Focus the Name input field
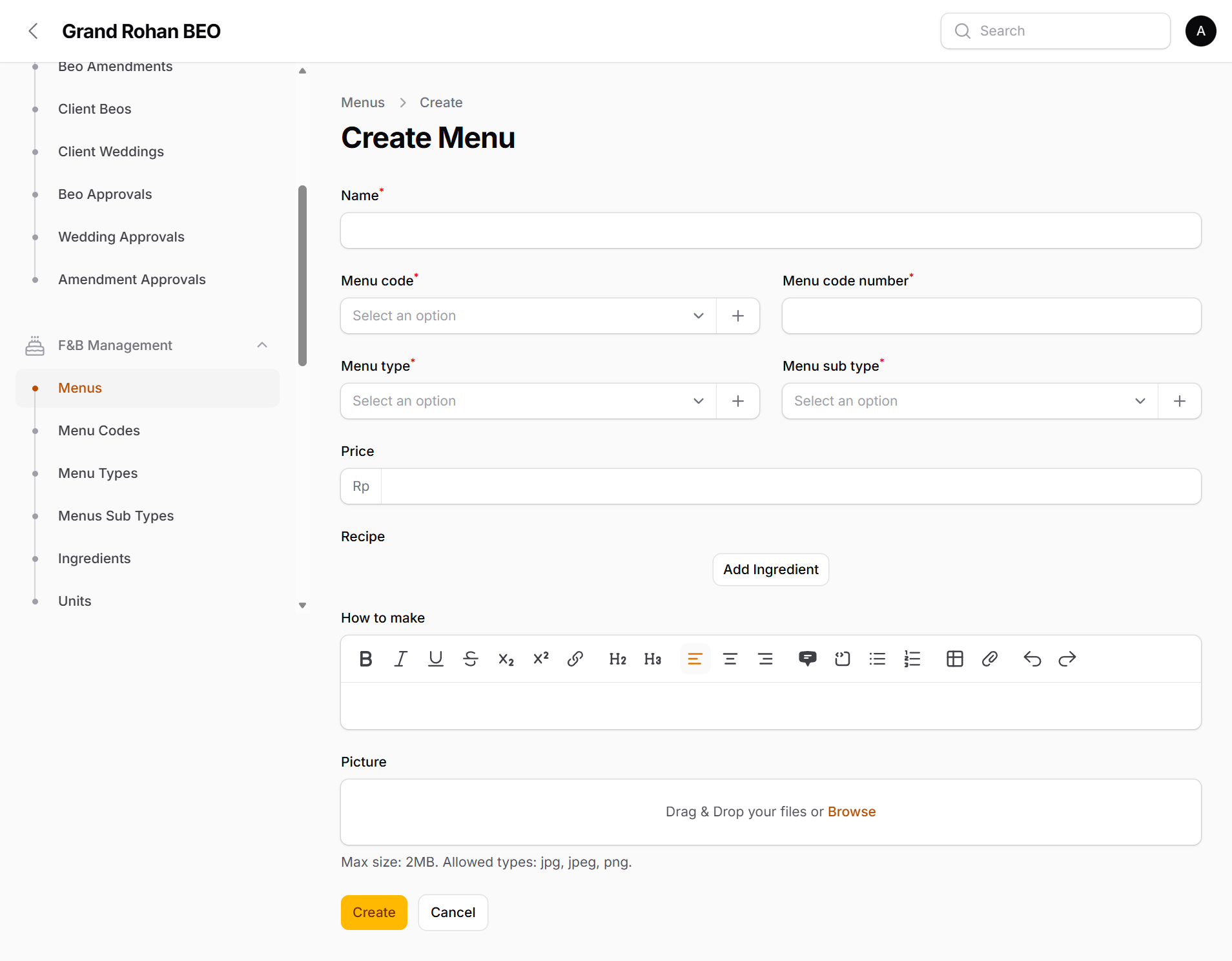 [x=771, y=231]
